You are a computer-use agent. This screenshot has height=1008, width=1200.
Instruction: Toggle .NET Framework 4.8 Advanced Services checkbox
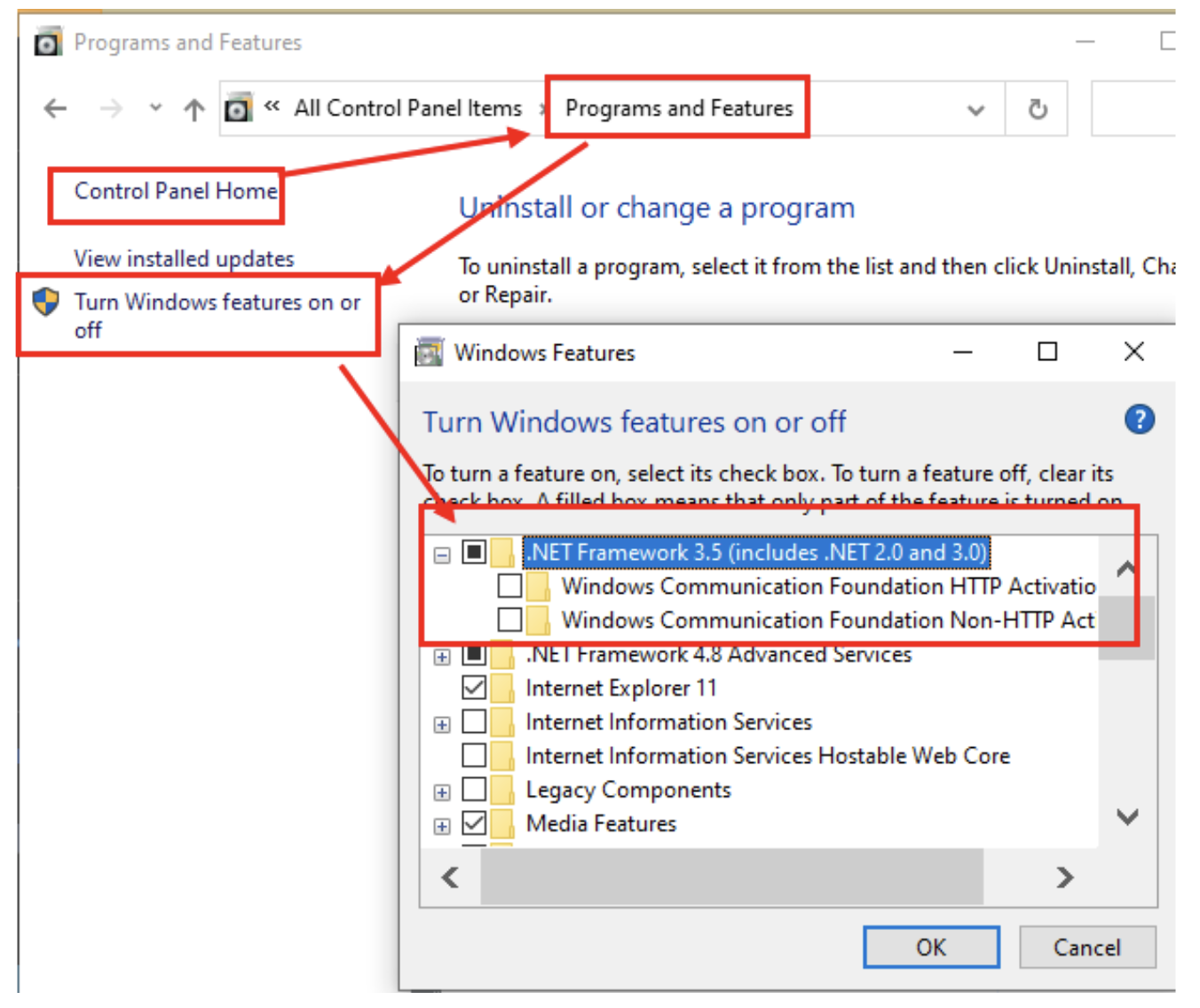(475, 654)
